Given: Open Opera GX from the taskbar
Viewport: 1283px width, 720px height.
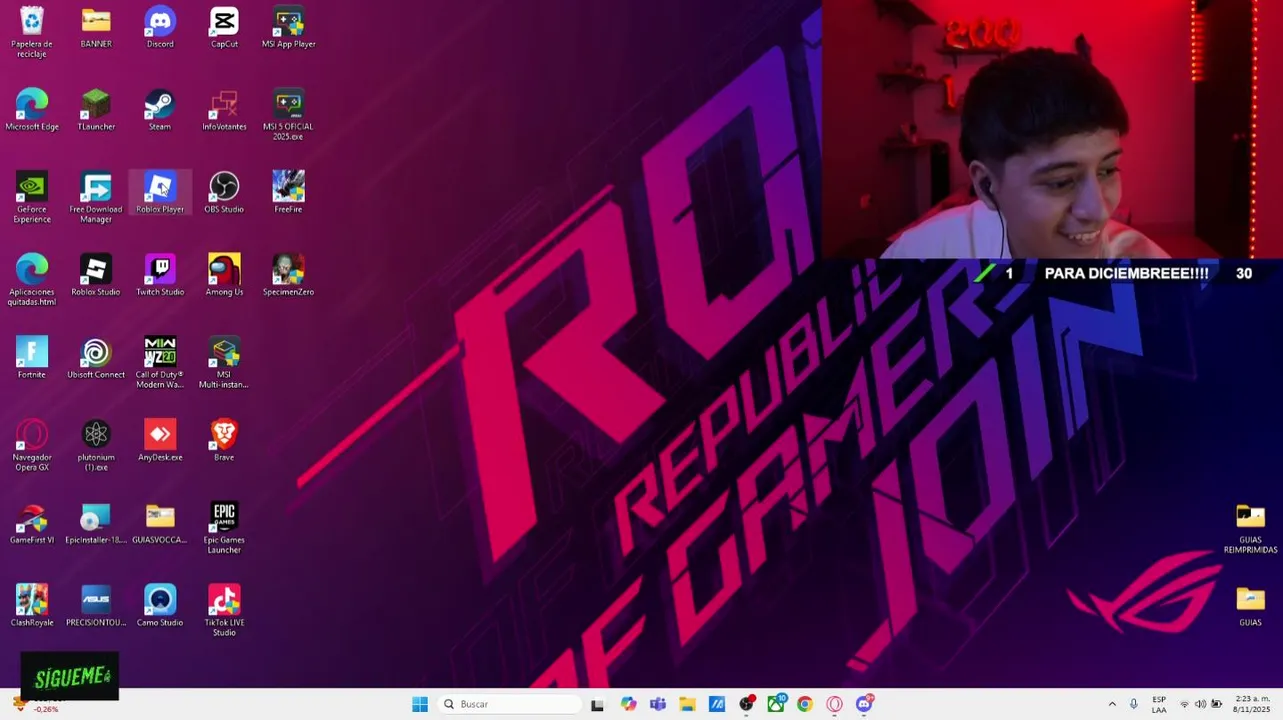Looking at the screenshot, I should pyautogui.click(x=835, y=704).
